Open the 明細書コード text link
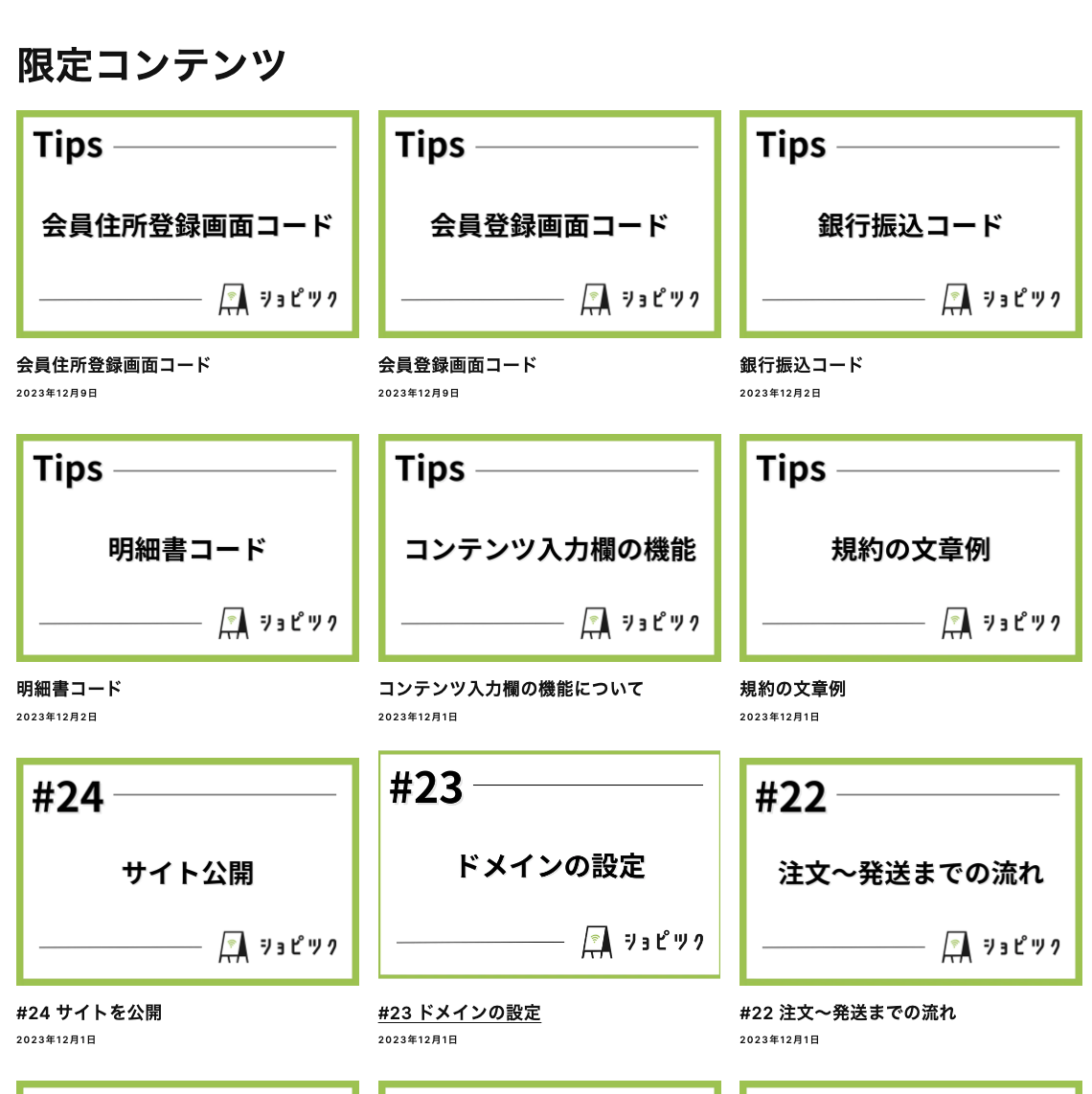The width and height of the screenshot is (1092, 1094). pos(69,689)
